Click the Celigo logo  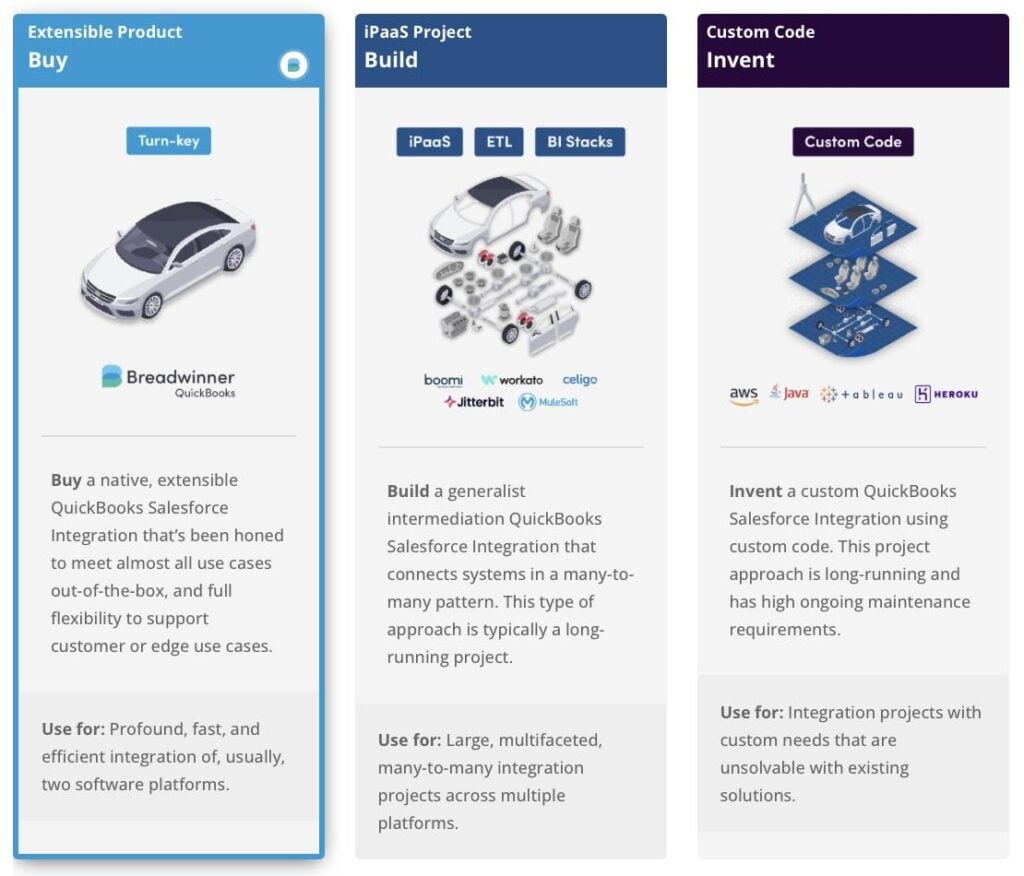pos(580,380)
